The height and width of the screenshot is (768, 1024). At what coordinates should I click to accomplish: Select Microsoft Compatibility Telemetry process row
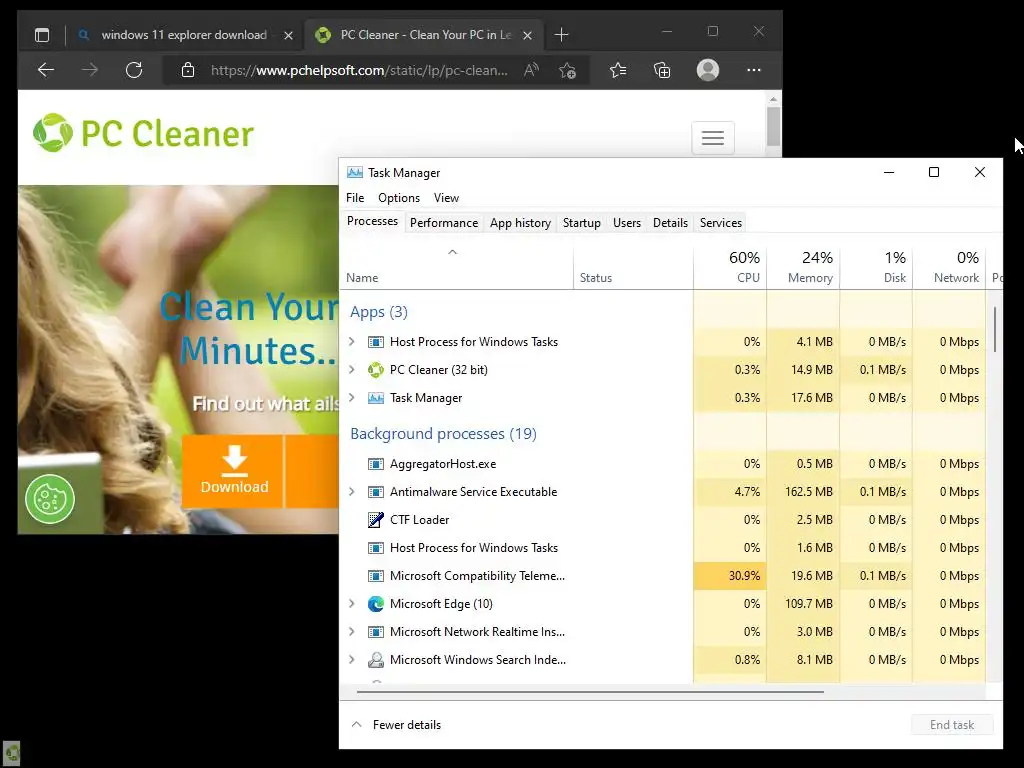[663, 576]
